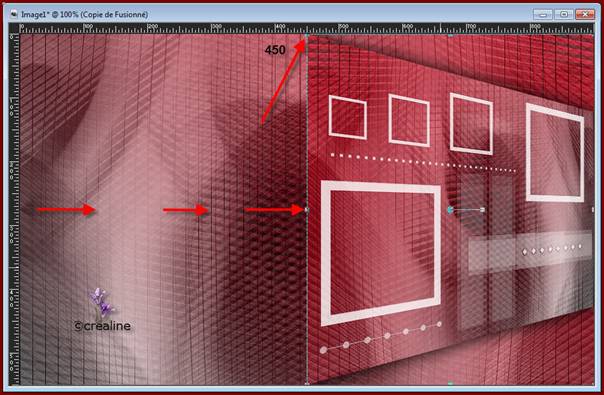Click the left-middle selection handle
The image size is (604, 395).
coord(307,210)
